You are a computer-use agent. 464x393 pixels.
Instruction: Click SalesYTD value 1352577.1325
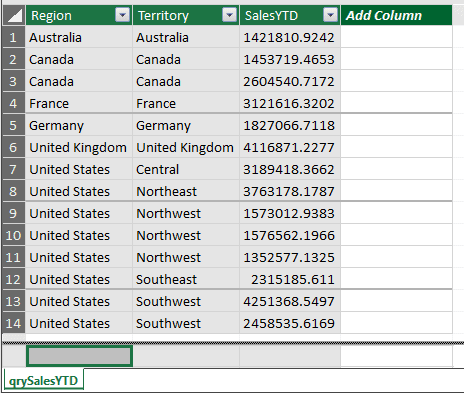(290, 257)
